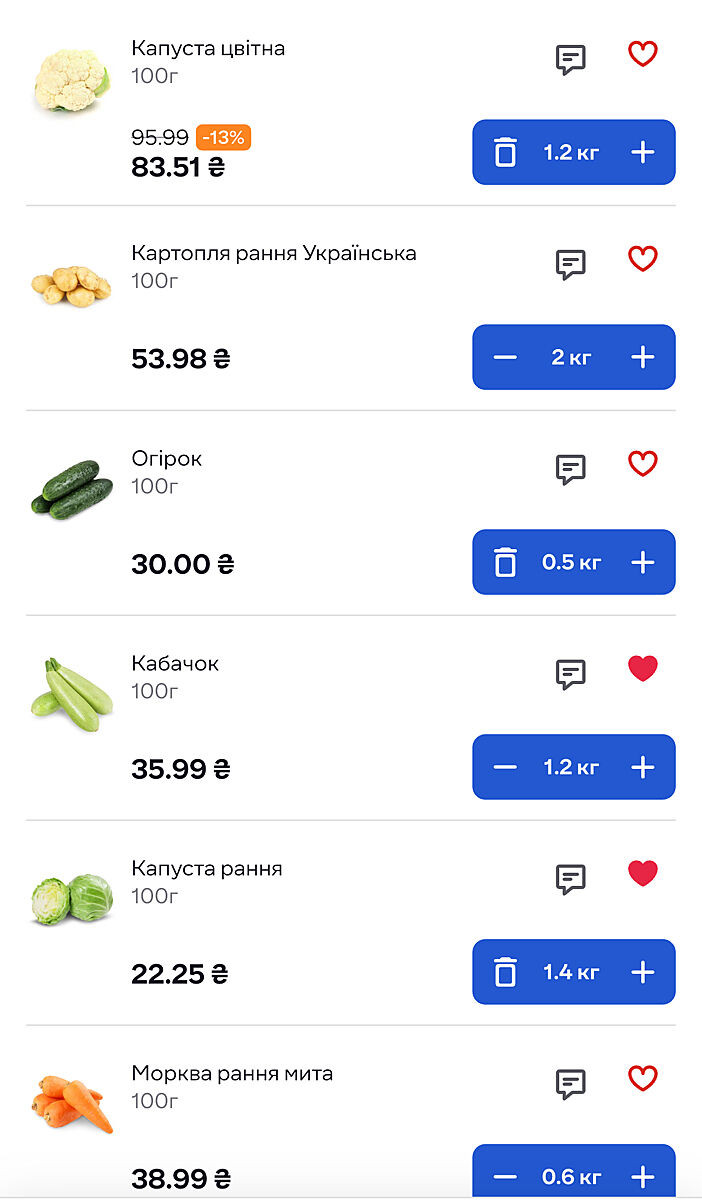
Task: Click the 1.4 кг quantity for Капуста рання
Action: point(571,972)
